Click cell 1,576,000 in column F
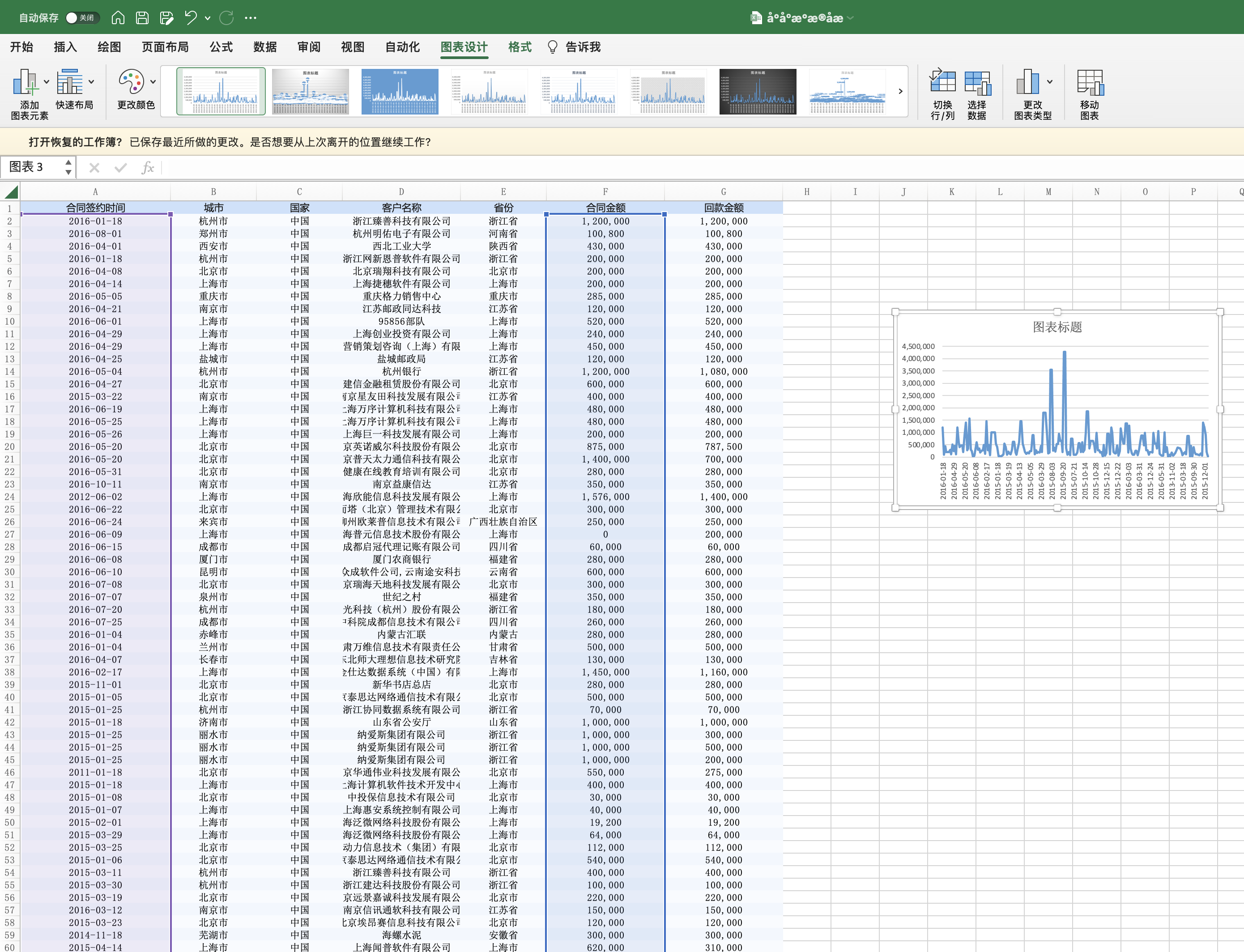Image resolution: width=1244 pixels, height=952 pixels. tap(605, 497)
